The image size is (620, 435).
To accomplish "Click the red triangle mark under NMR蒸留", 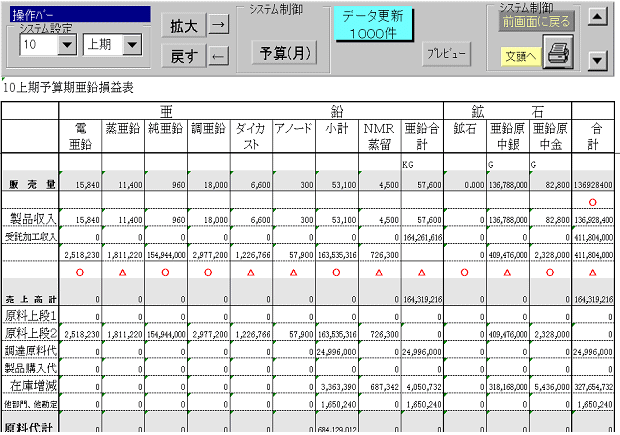I will [379, 272].
